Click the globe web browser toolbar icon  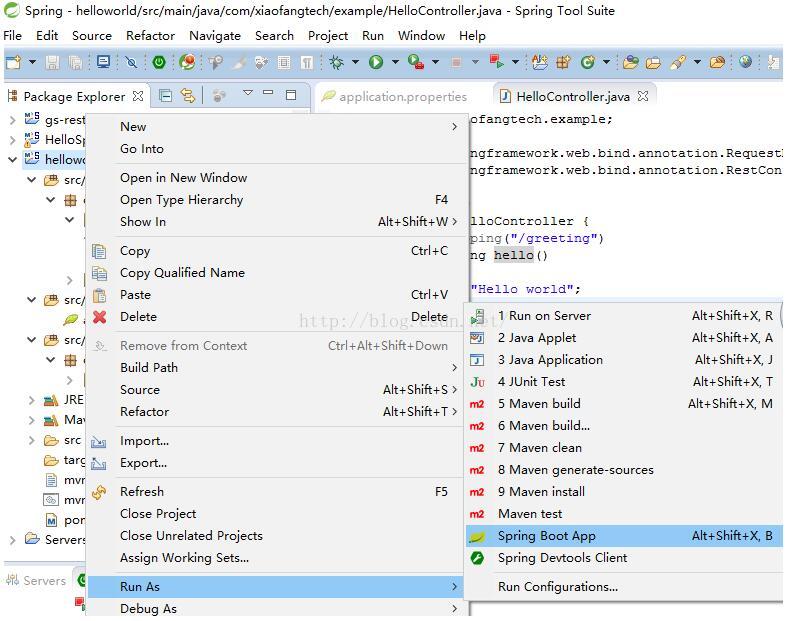click(x=746, y=62)
